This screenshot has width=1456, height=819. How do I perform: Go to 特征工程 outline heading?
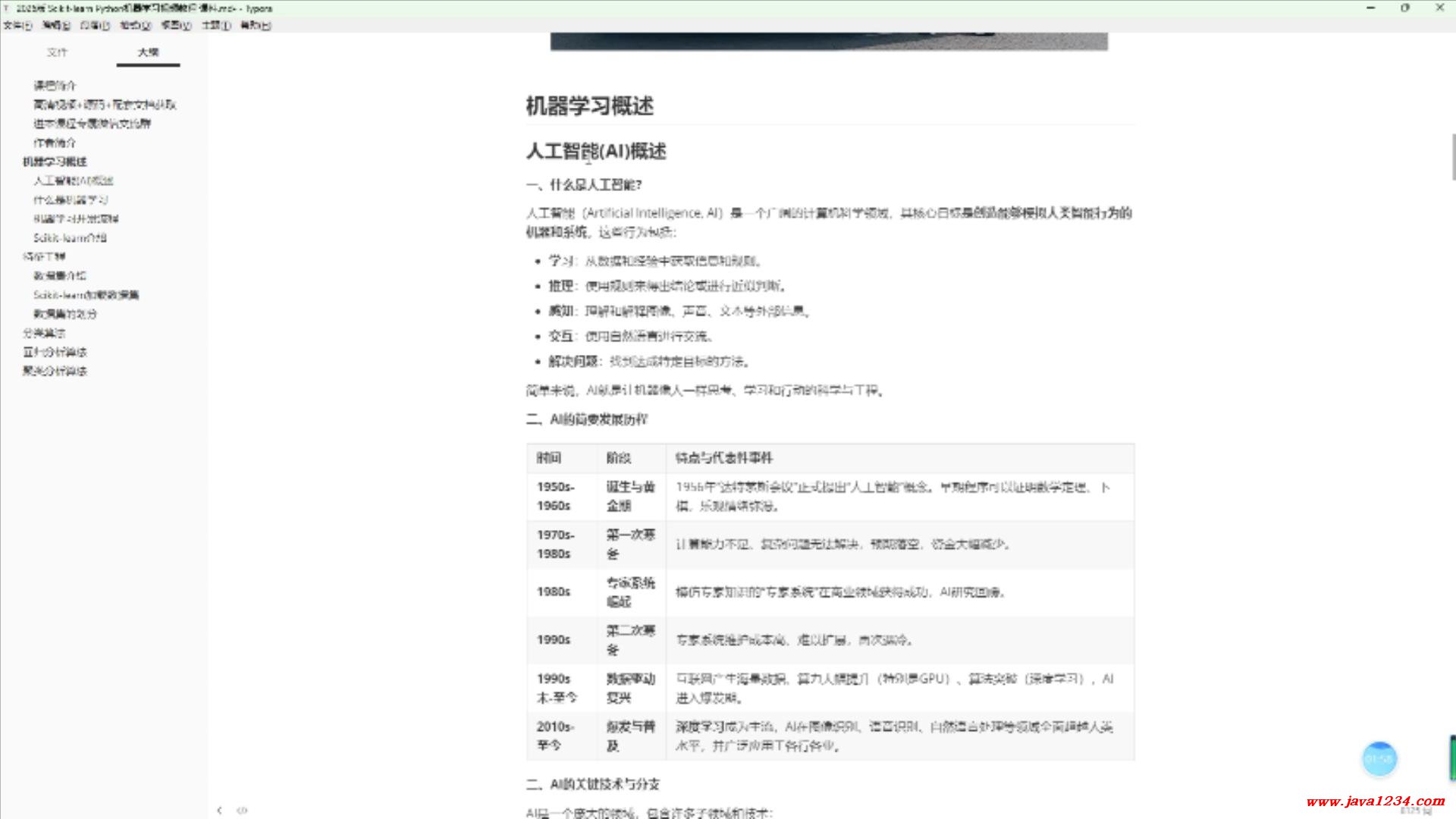(x=44, y=257)
